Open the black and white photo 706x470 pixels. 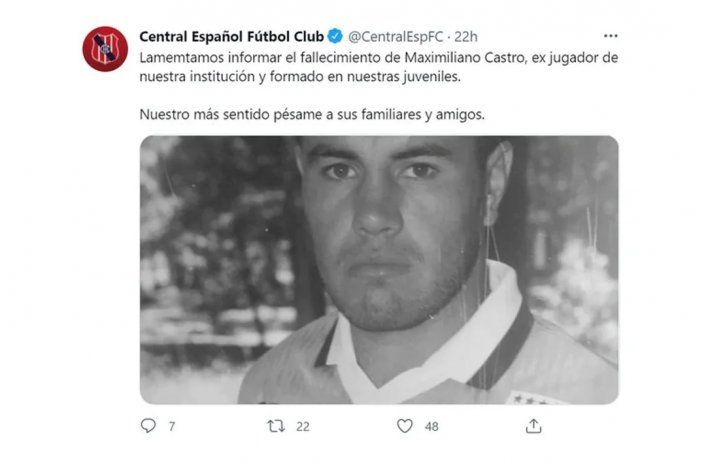(379, 270)
